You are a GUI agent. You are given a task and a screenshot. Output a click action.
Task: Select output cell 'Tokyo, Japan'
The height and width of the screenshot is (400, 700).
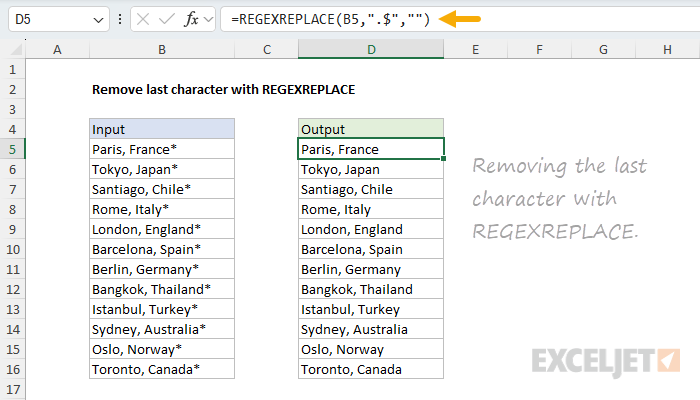pyautogui.click(x=371, y=169)
